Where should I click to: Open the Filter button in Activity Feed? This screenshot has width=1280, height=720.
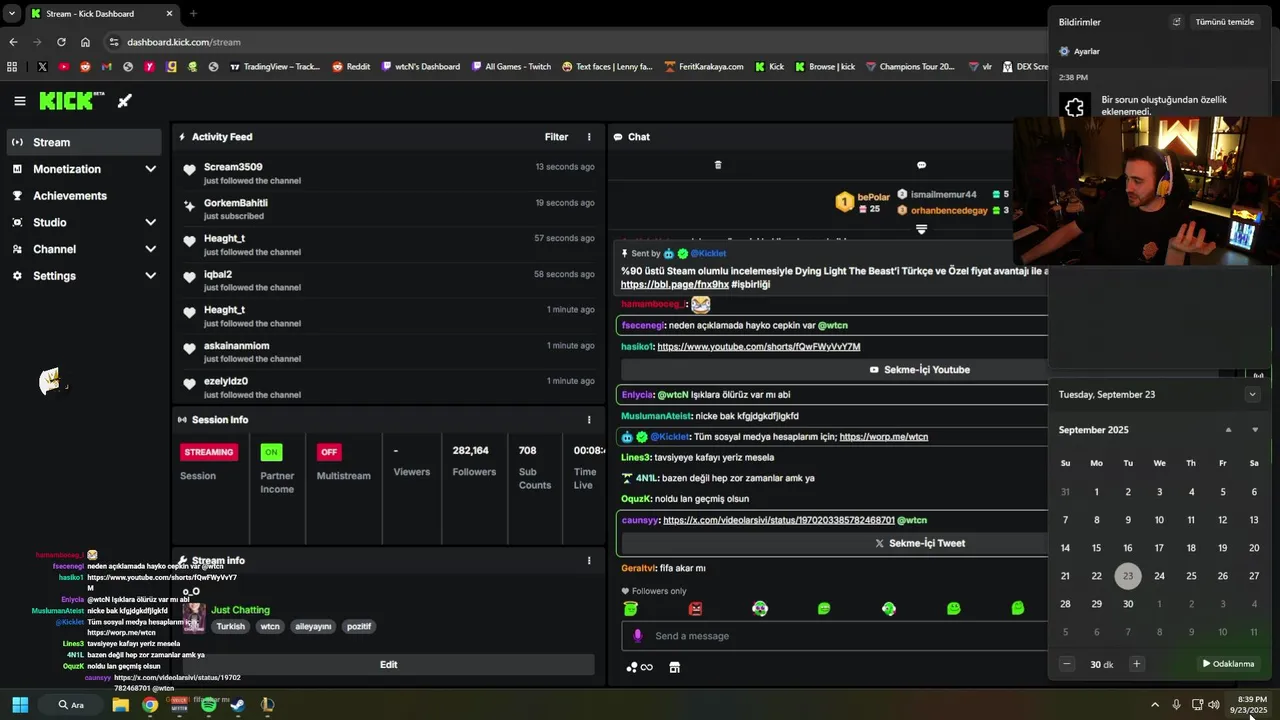tap(556, 137)
